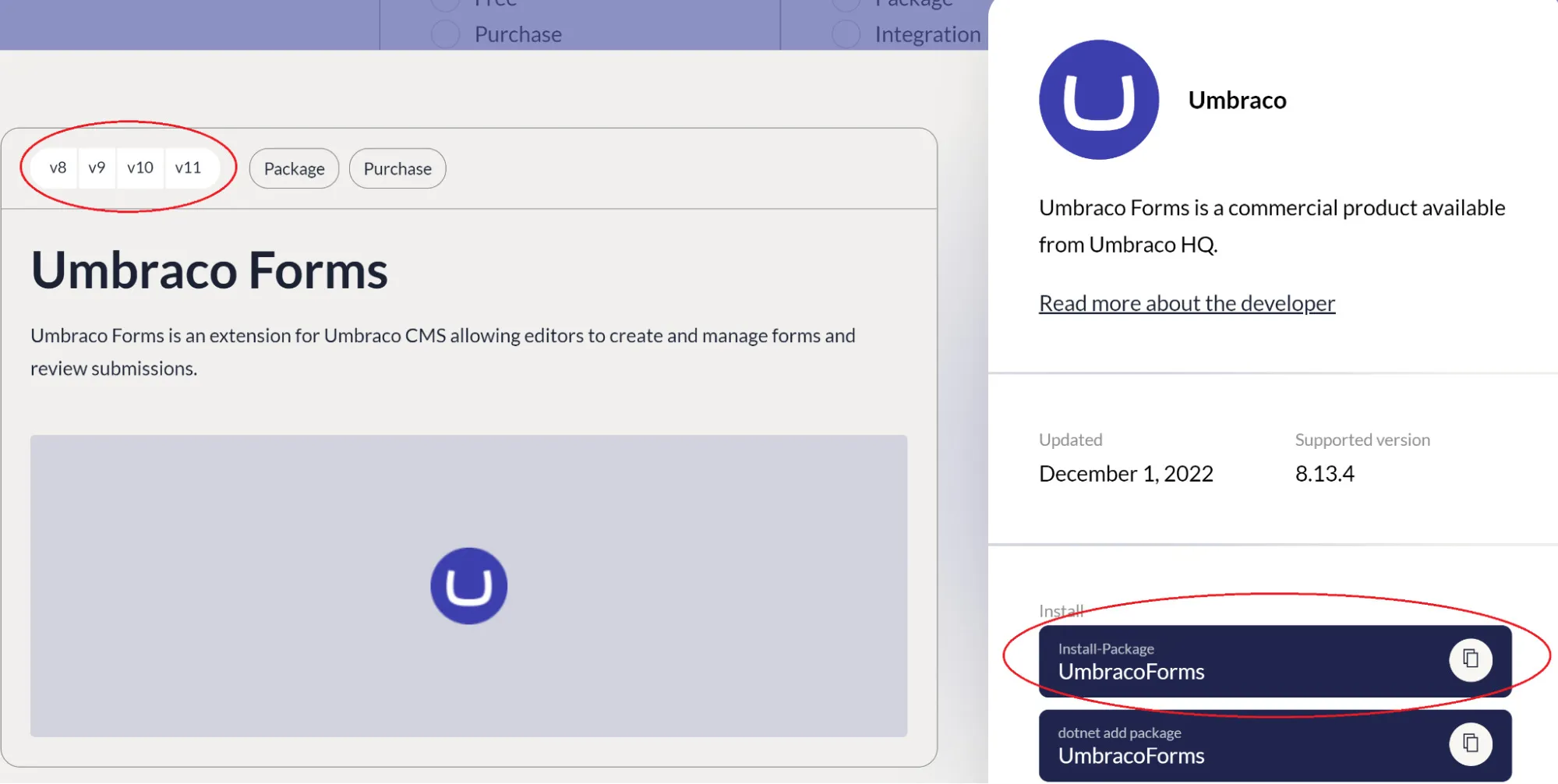Click the Purchase category tag
This screenshot has height=784, width=1558.
397,168
